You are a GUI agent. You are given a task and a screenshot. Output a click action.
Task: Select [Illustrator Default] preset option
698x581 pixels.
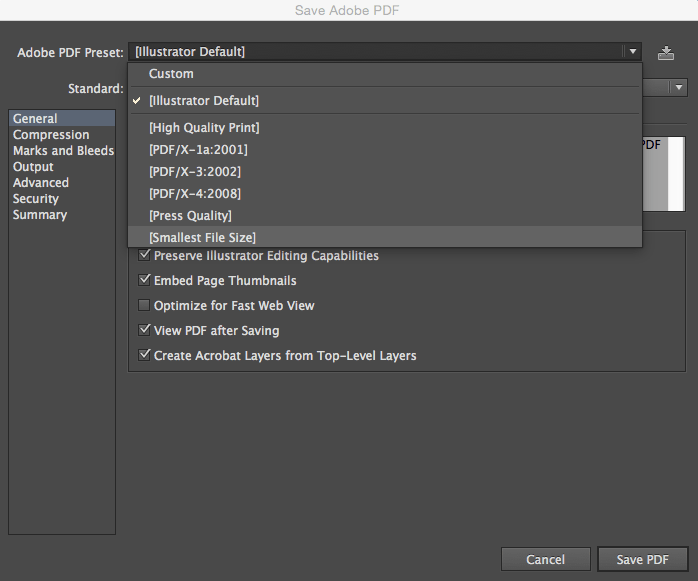[385, 101]
